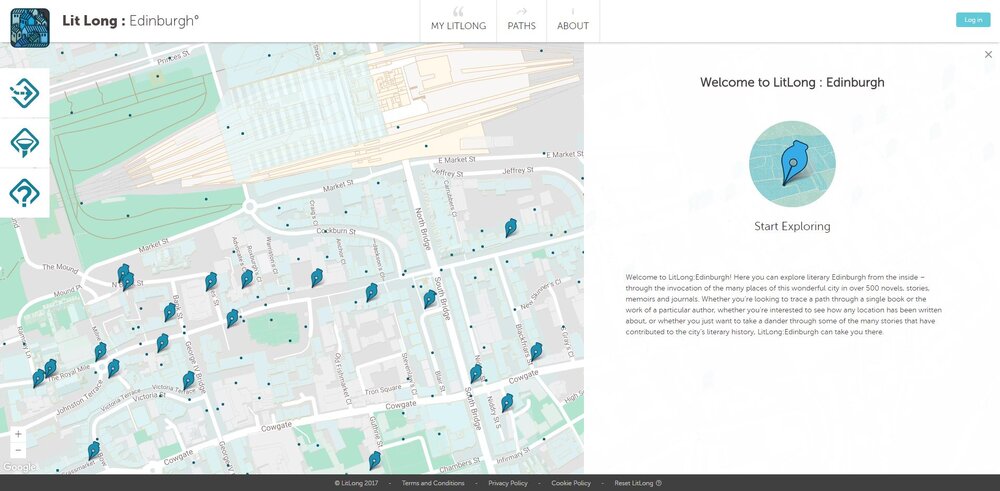The image size is (1000, 491).
Task: Click the Lit Long : Edinburgh site title
Action: [x=130, y=20]
